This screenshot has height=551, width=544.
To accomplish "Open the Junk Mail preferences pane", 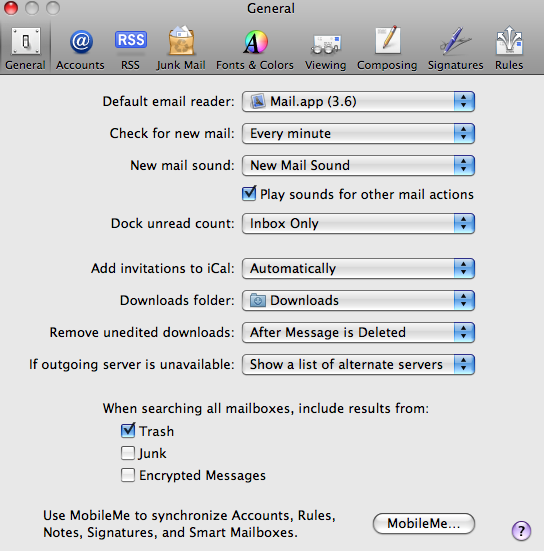I will [x=181, y=48].
